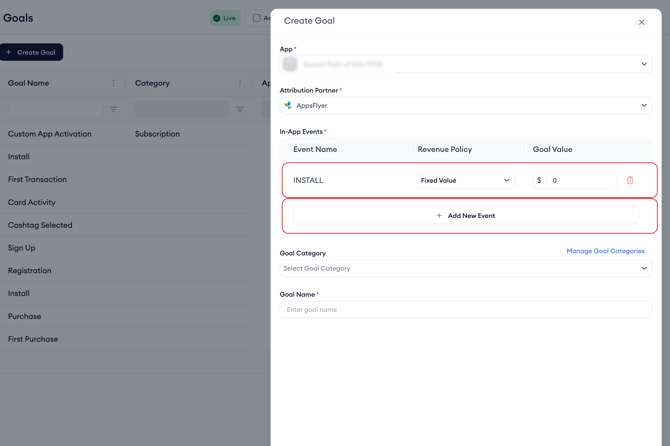Viewport: 670px width, 446px height.
Task: Expand the App dropdown
Action: tap(643, 64)
